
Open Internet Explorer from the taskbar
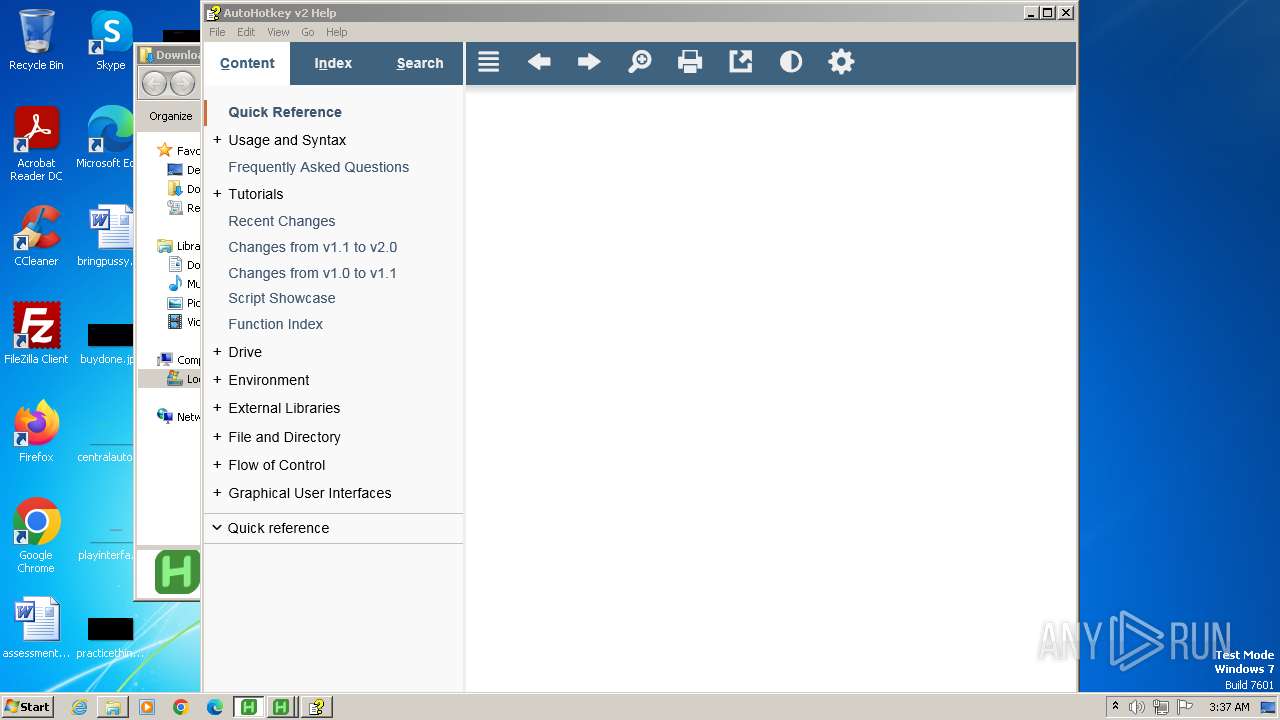click(79, 707)
